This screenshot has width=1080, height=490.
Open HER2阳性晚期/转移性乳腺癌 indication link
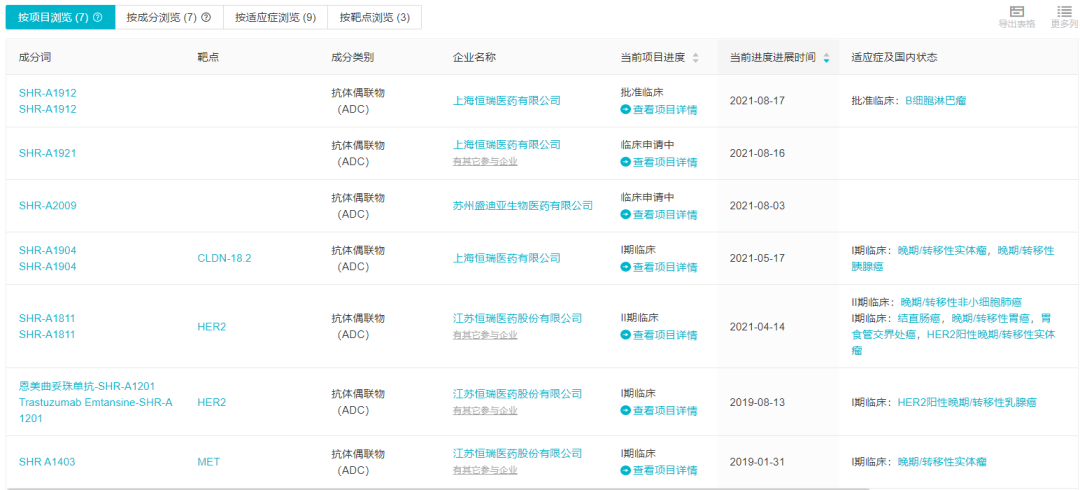click(967, 402)
